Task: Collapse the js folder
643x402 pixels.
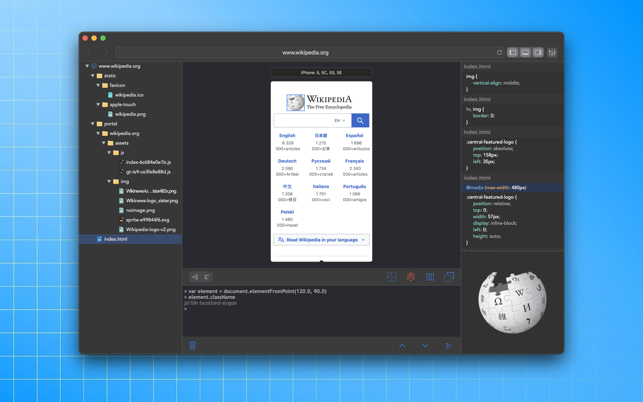Action: tap(109, 153)
